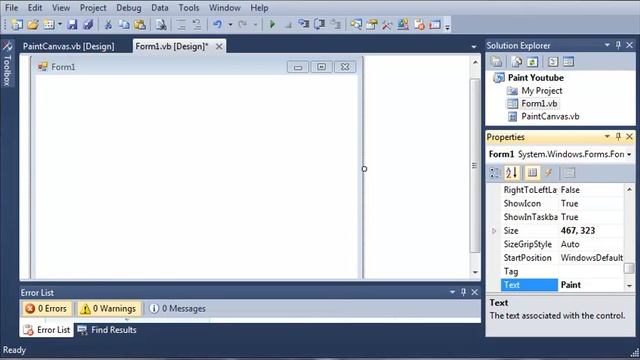Open the File menu

point(11,8)
